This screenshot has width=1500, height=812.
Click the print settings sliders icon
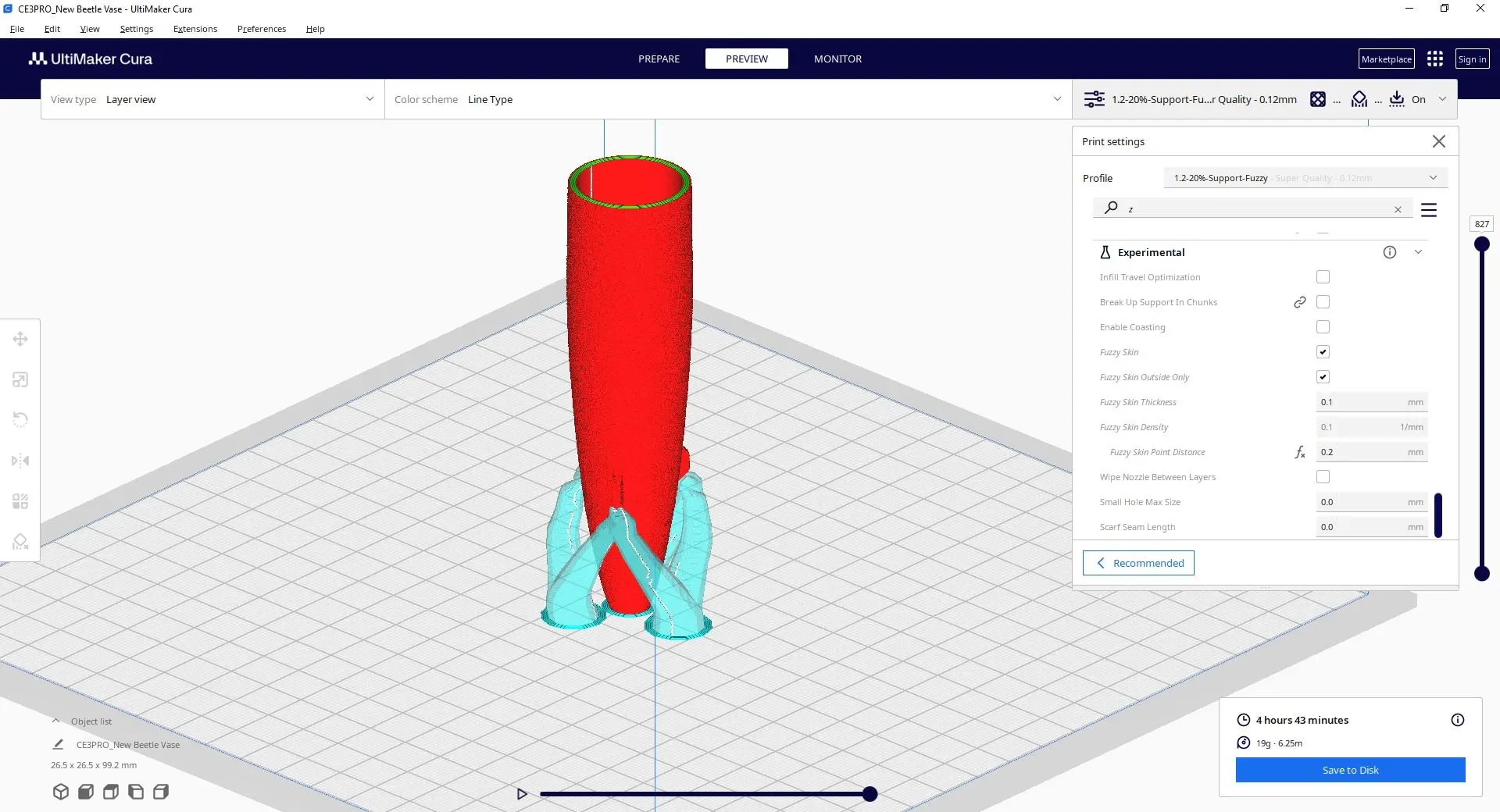1094,99
